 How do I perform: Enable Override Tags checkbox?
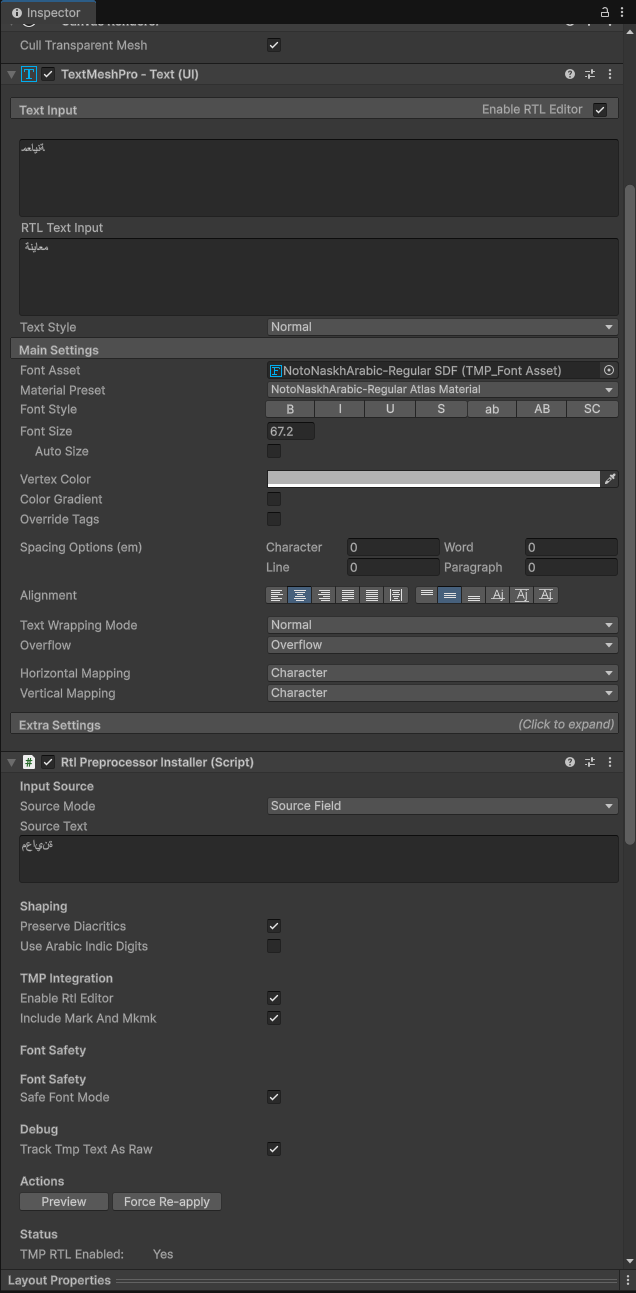[x=274, y=519]
